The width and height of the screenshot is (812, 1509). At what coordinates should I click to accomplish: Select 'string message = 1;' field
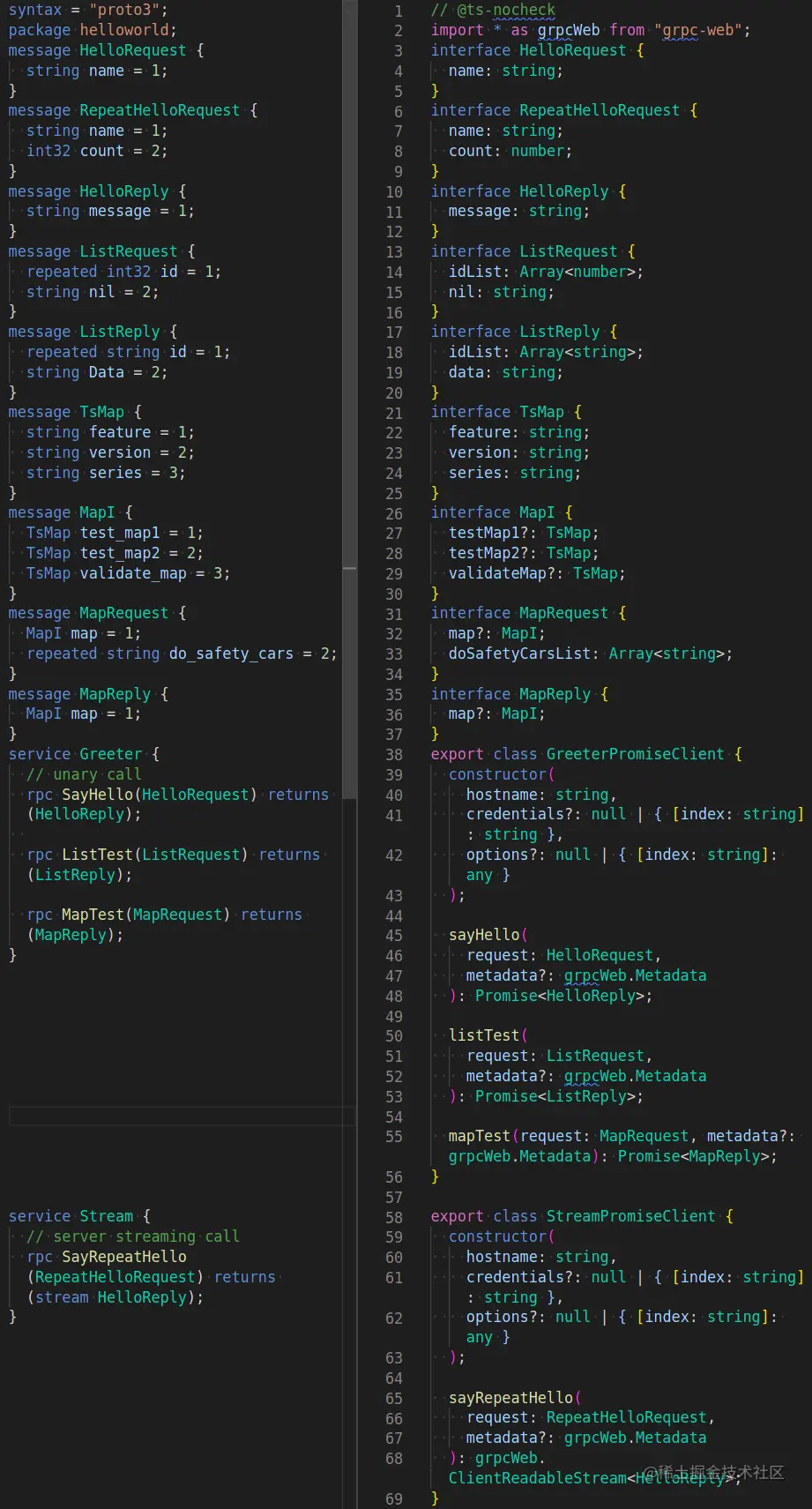(x=110, y=211)
